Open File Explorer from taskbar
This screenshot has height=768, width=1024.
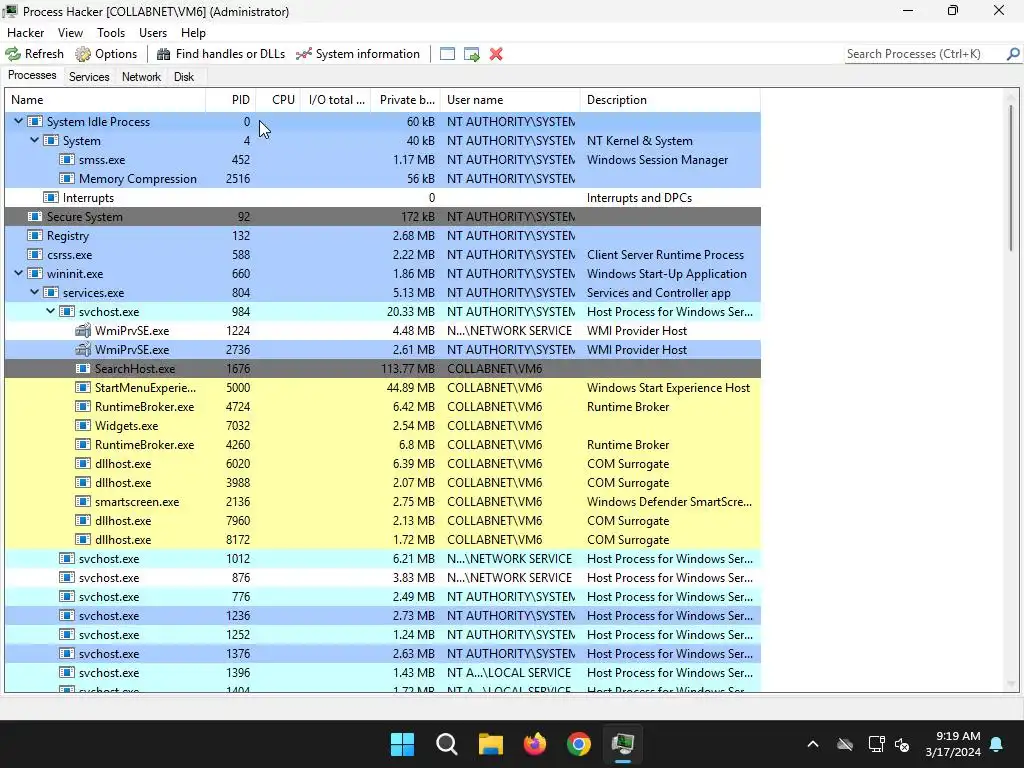point(490,744)
